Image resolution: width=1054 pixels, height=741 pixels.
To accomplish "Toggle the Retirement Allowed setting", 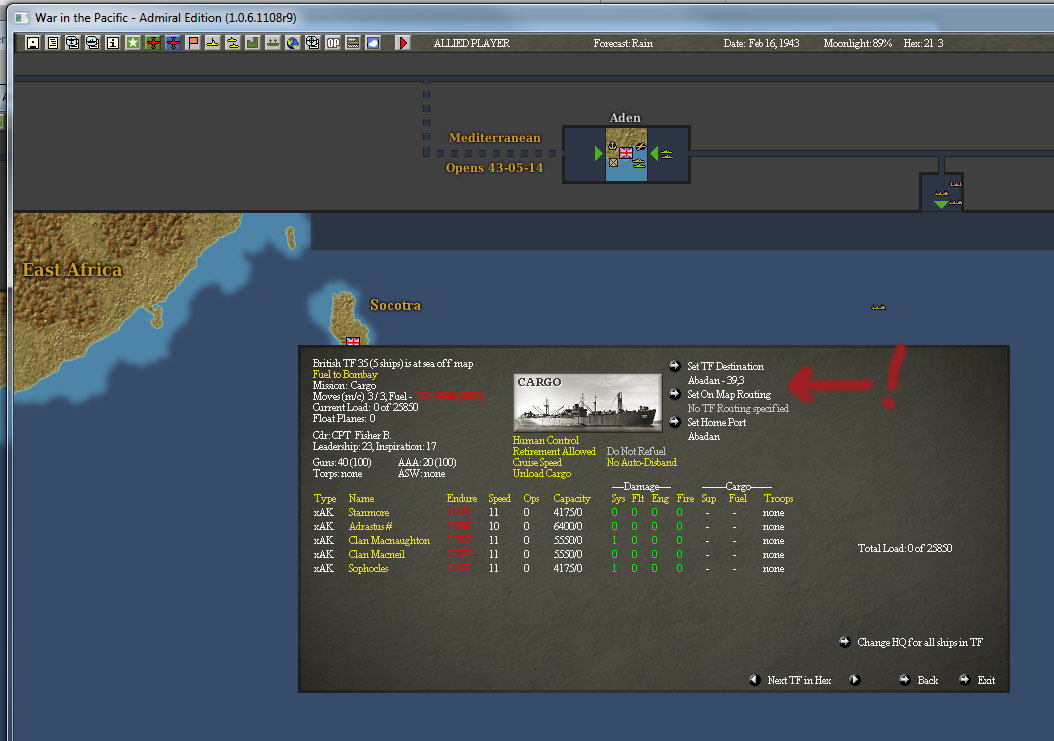I will tap(554, 451).
